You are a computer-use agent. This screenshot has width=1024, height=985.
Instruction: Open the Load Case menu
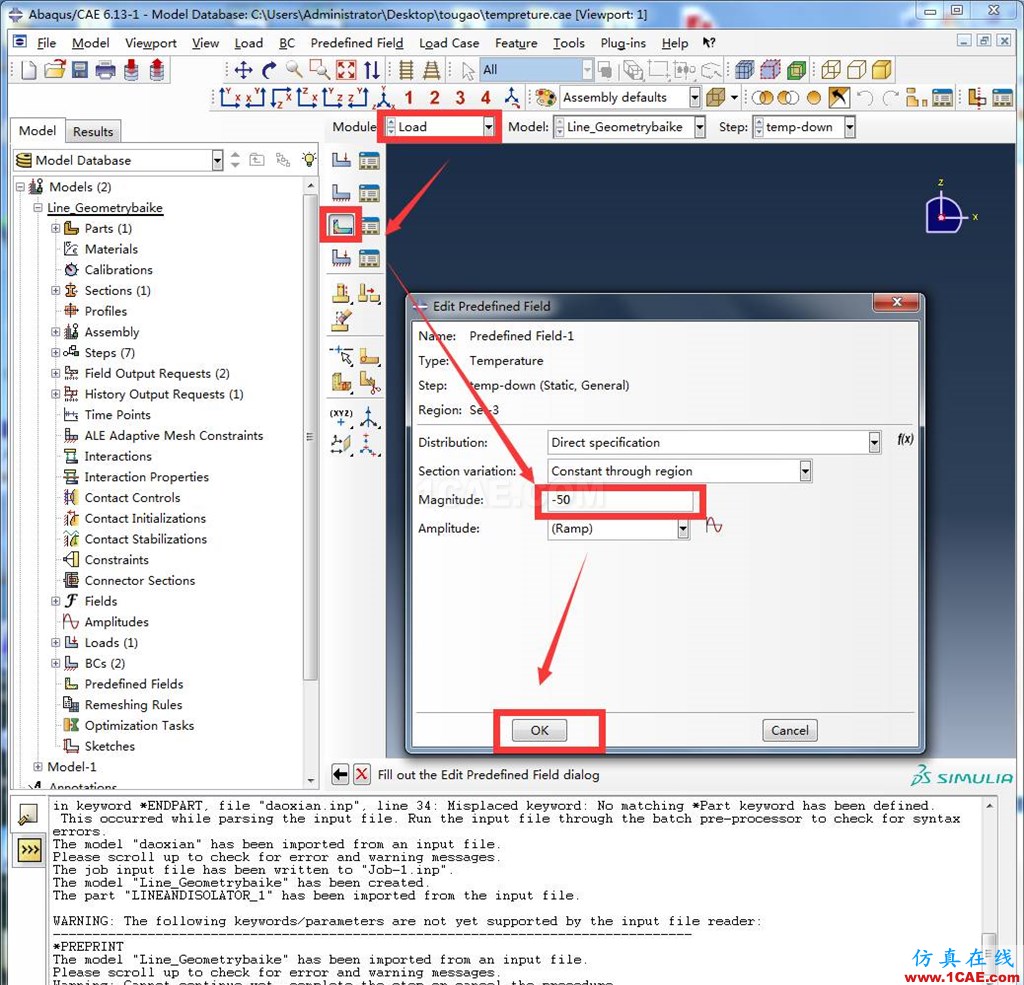pos(449,43)
